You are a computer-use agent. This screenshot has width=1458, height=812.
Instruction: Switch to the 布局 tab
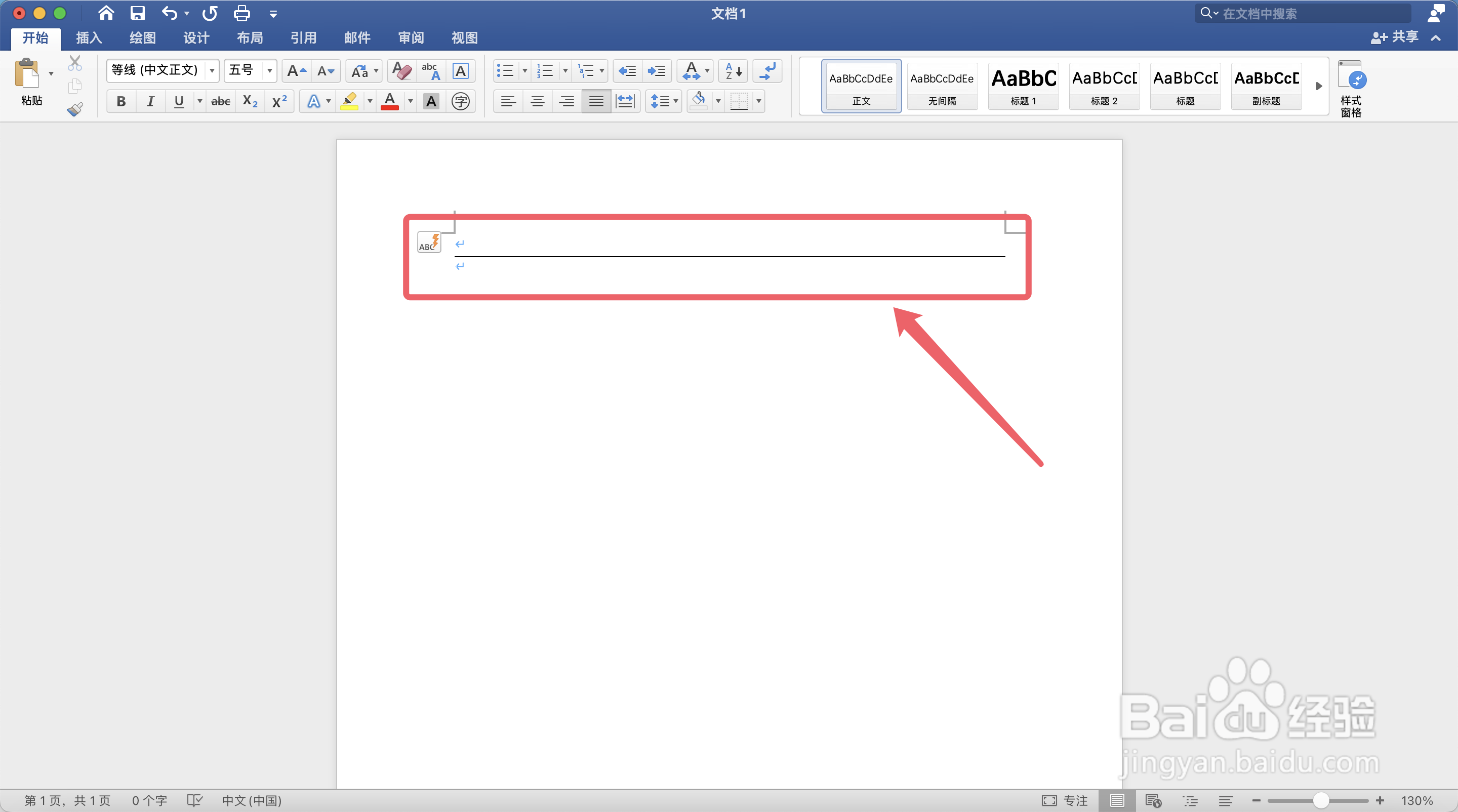250,38
